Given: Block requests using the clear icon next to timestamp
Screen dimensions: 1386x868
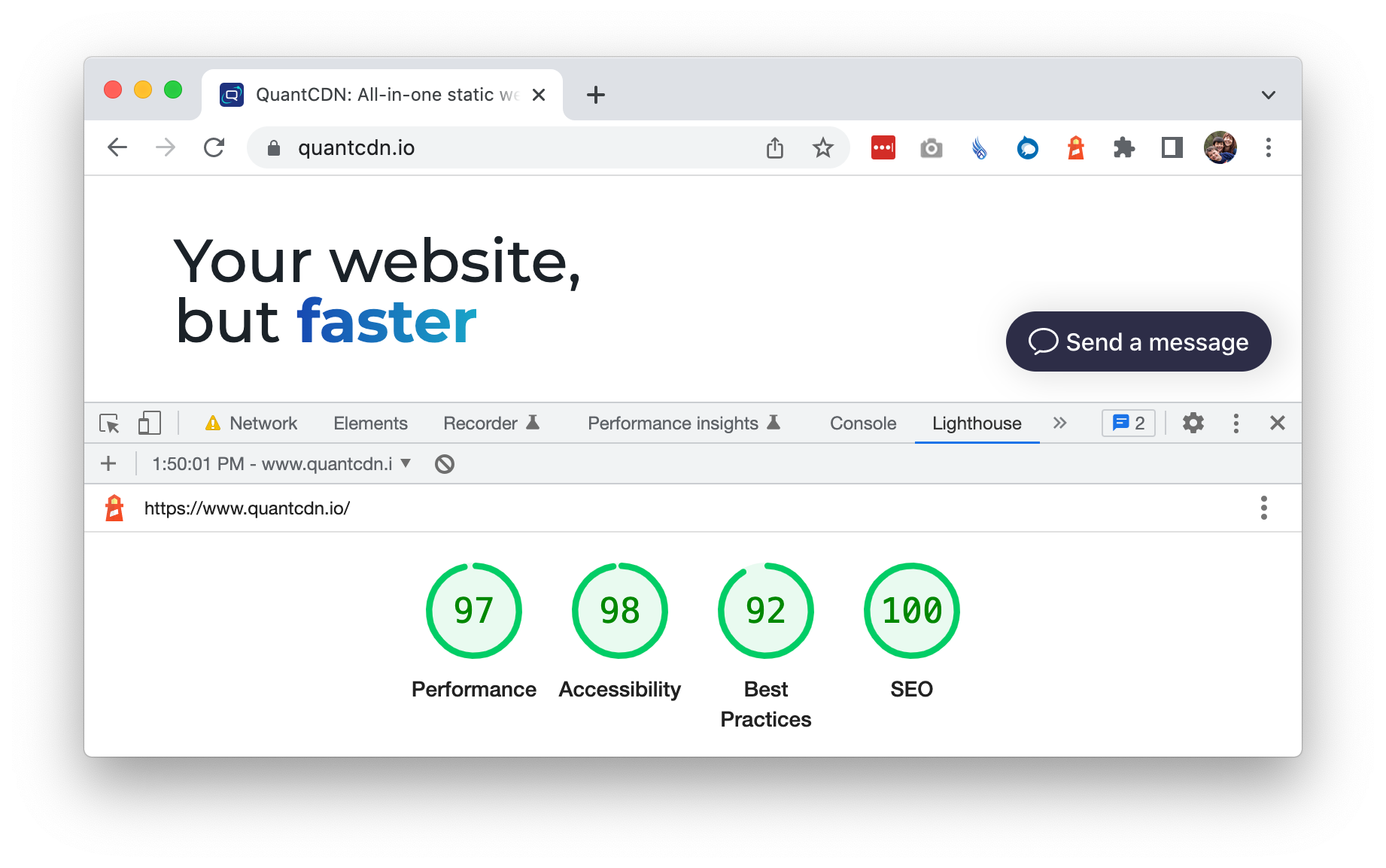Looking at the screenshot, I should click(x=443, y=463).
